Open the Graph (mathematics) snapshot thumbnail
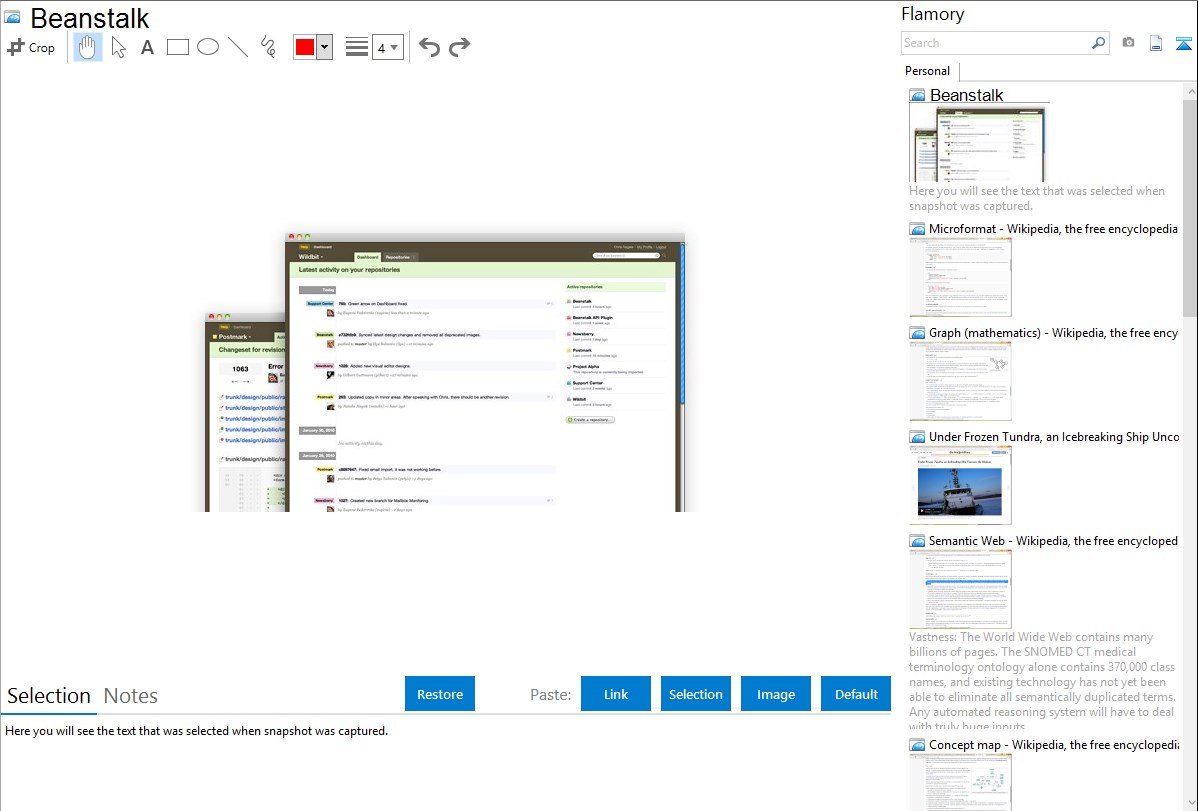The height and width of the screenshot is (811, 1198). point(960,381)
